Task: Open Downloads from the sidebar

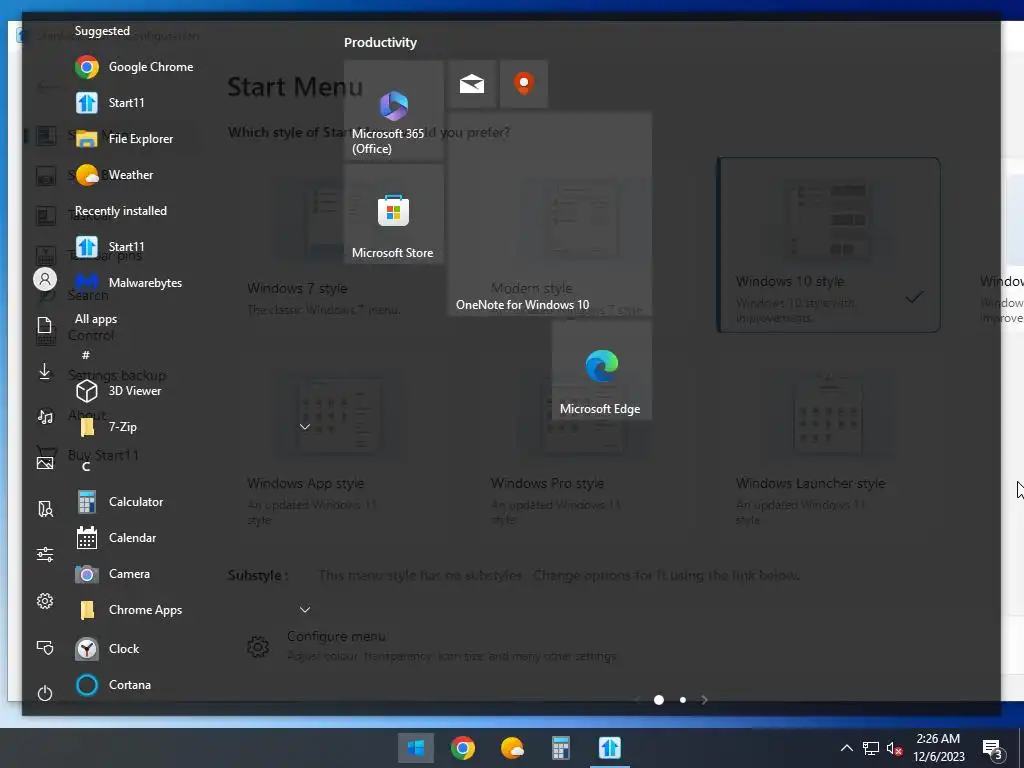Action: click(x=44, y=371)
